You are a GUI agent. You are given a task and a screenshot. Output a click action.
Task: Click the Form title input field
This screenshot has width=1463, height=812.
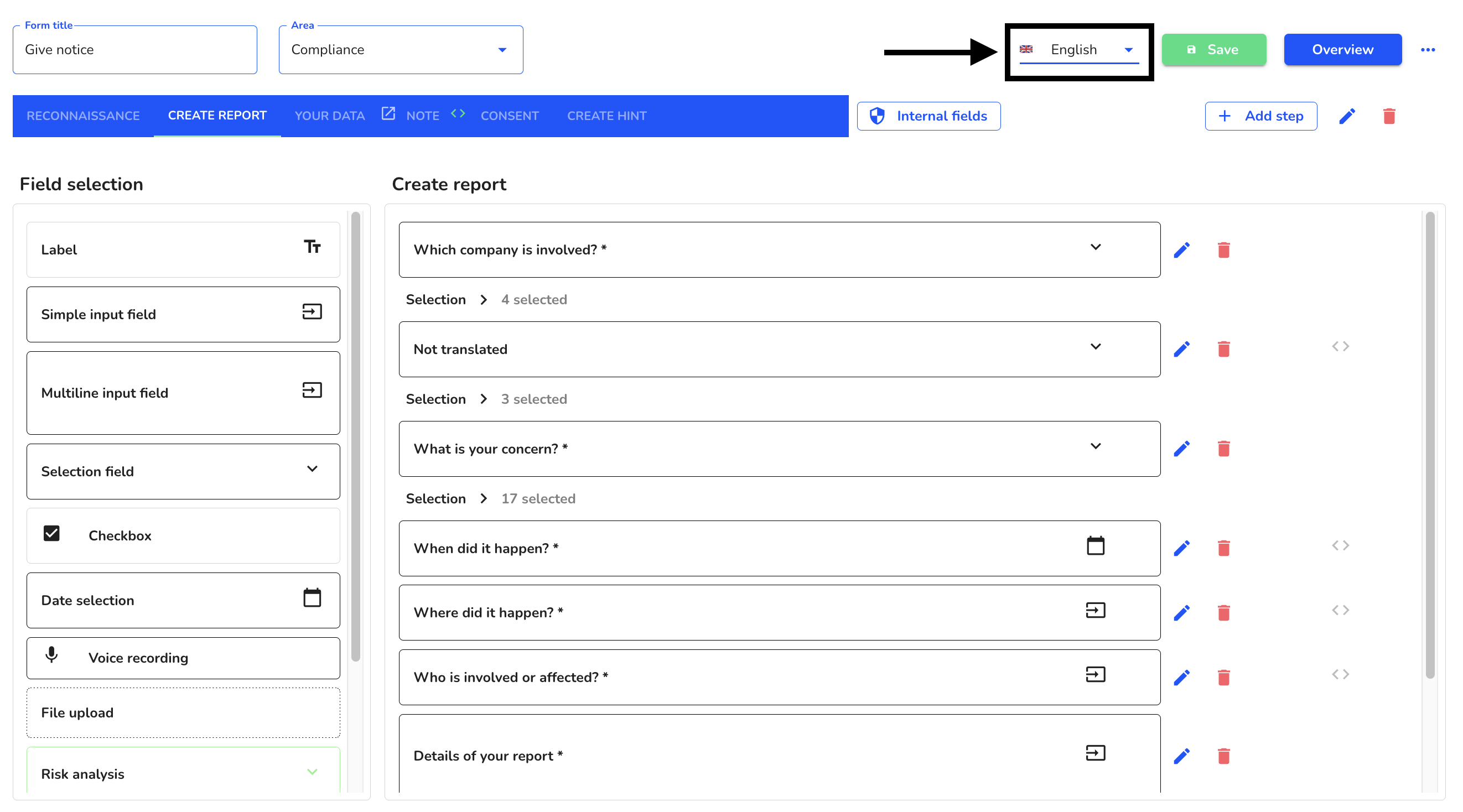pyautogui.click(x=134, y=49)
